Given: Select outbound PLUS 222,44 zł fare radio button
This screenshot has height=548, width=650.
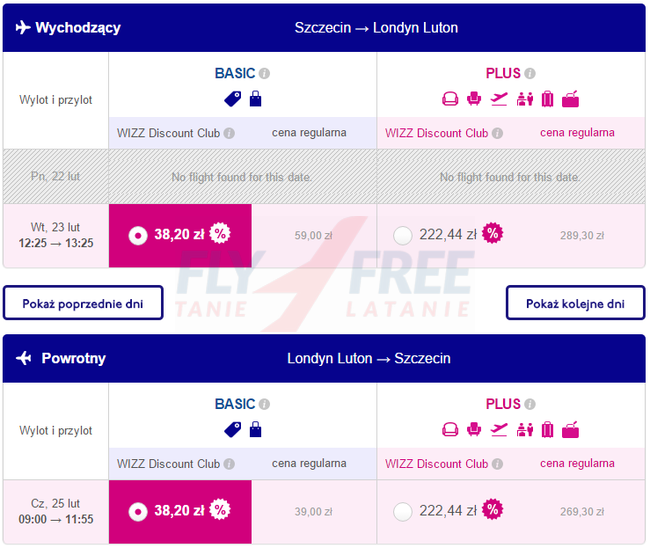Looking at the screenshot, I should 403,235.
